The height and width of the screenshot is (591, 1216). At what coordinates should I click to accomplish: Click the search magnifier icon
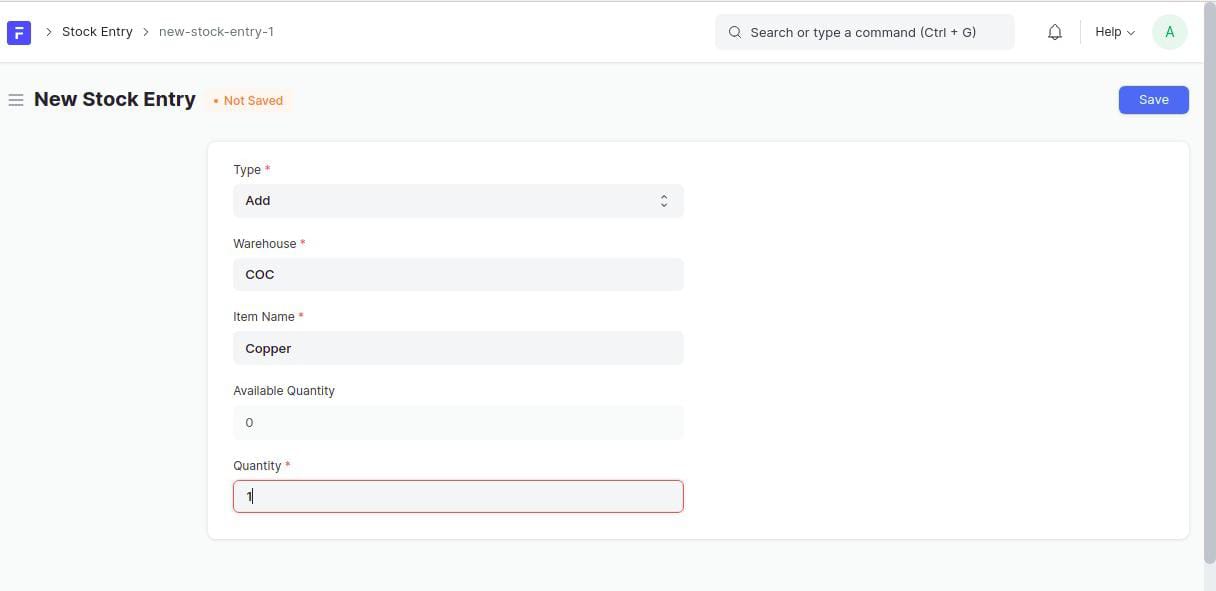tap(735, 32)
